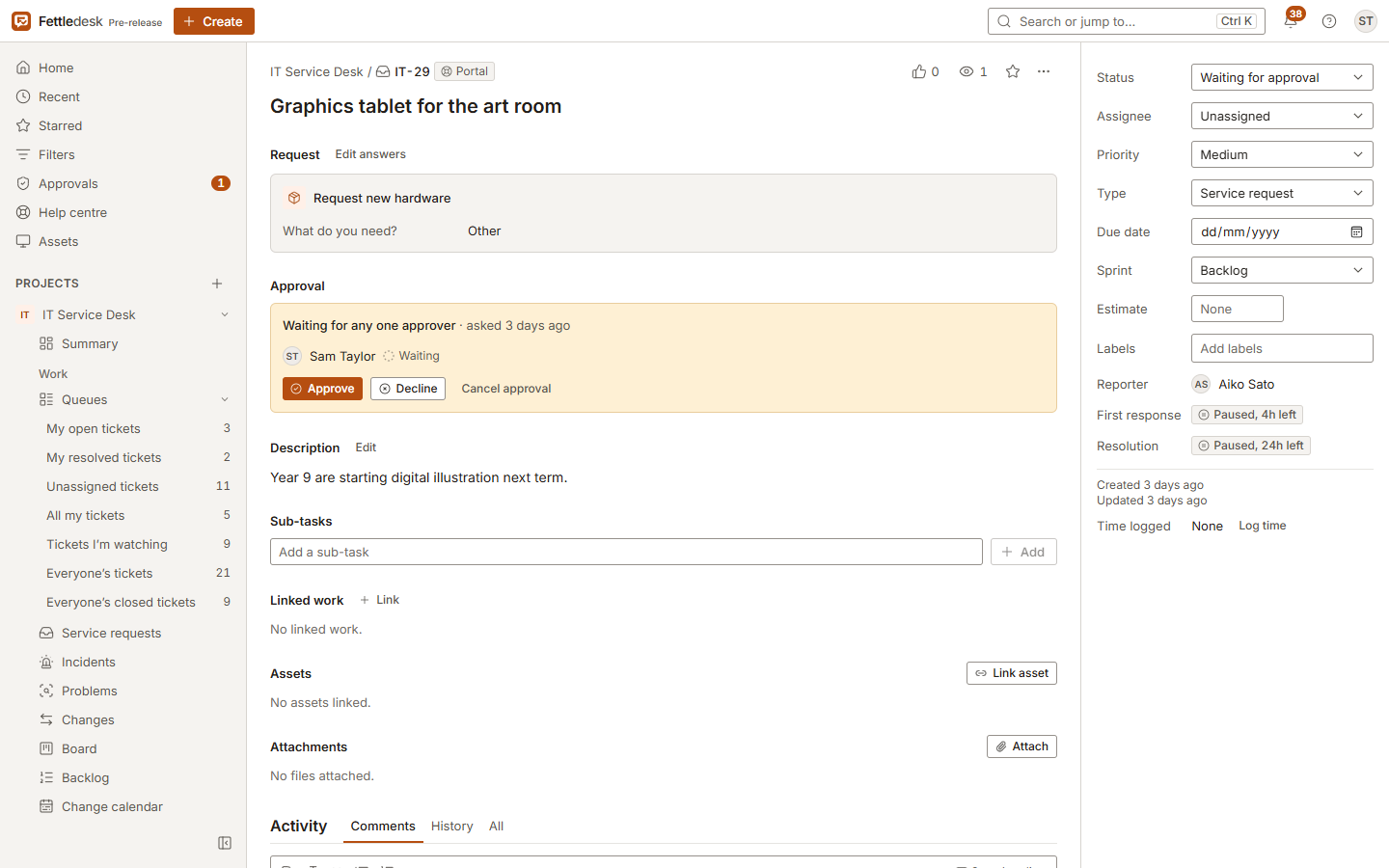
Task: Open Change calendar
Action: [x=135, y=806]
